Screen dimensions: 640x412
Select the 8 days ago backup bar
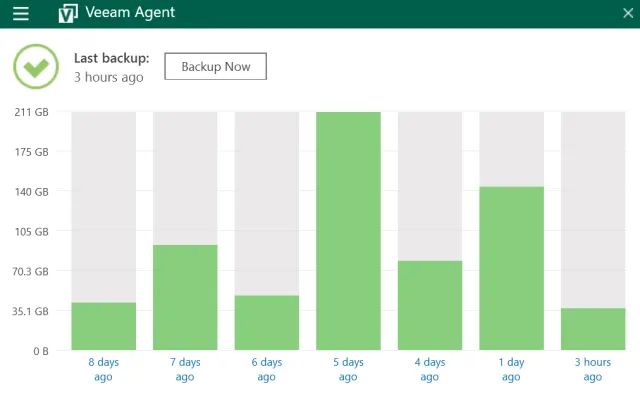click(104, 325)
